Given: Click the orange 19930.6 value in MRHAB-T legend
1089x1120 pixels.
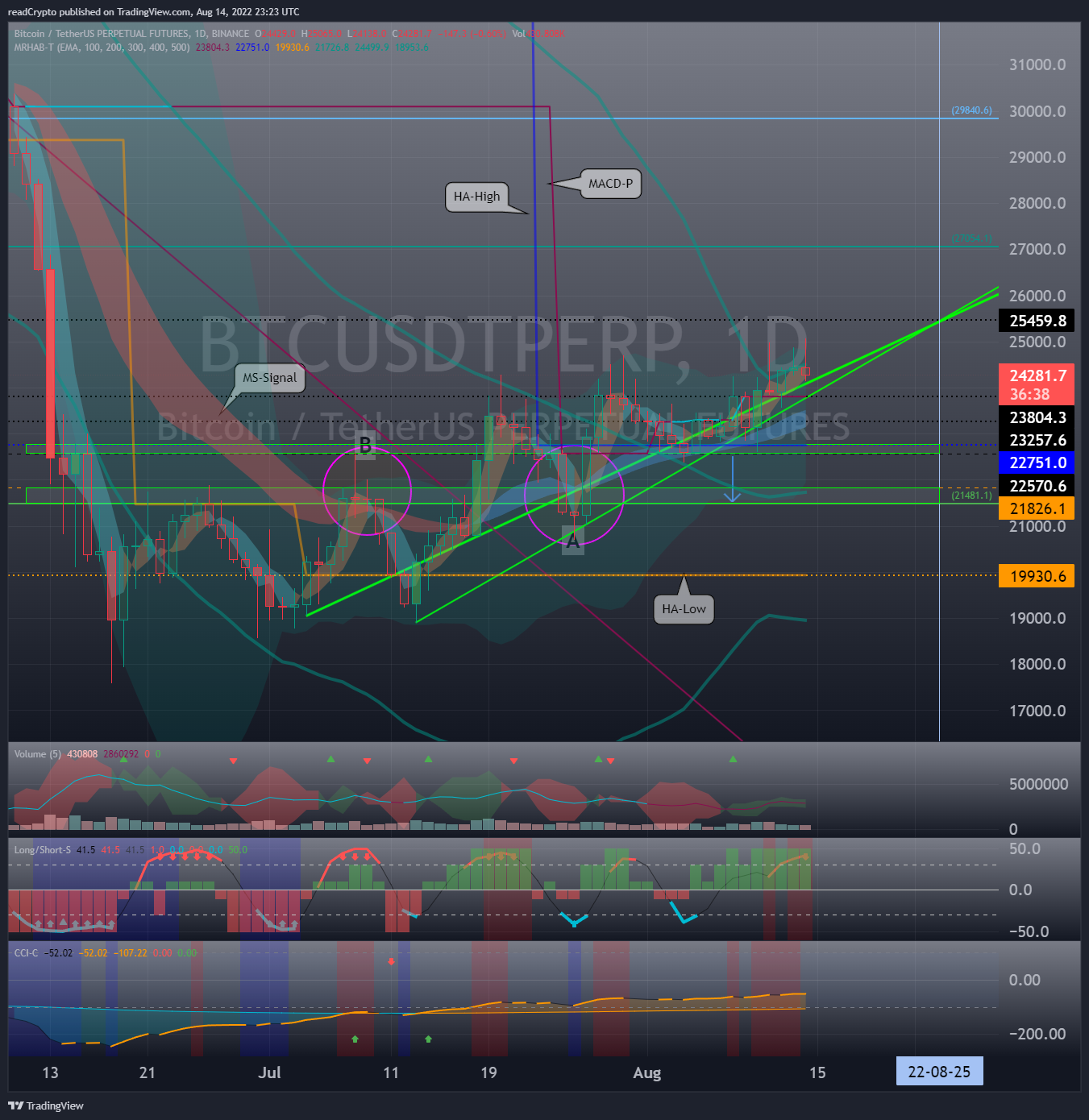Looking at the screenshot, I should (x=292, y=48).
